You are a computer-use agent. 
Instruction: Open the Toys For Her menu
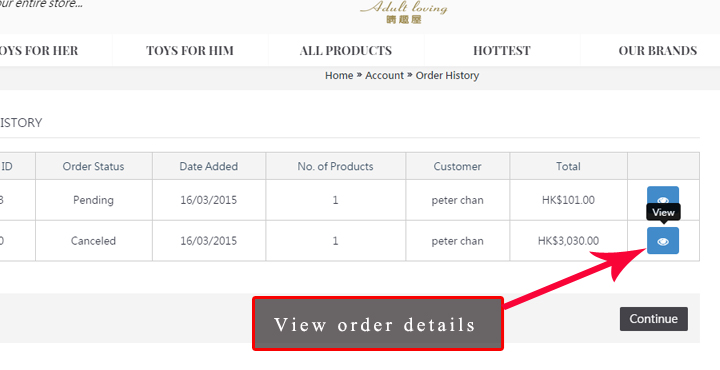point(39,50)
